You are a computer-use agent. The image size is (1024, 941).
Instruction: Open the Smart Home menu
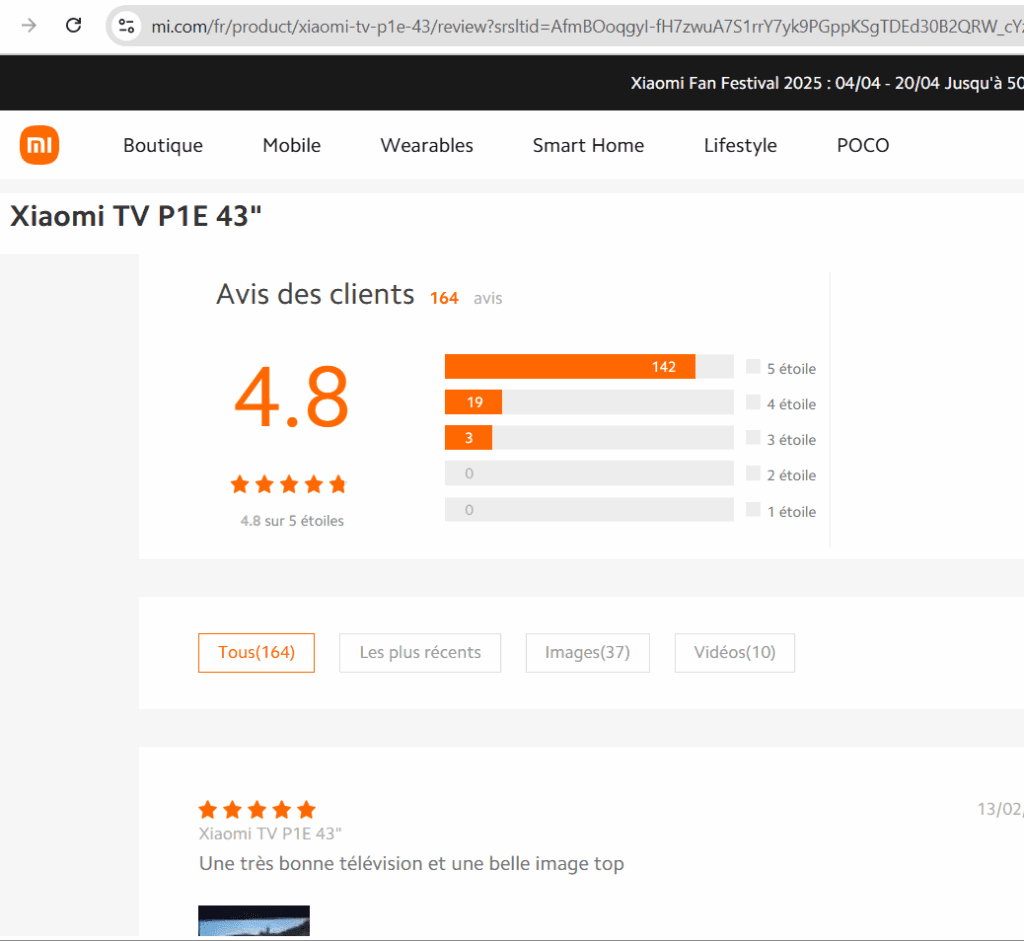pos(588,146)
